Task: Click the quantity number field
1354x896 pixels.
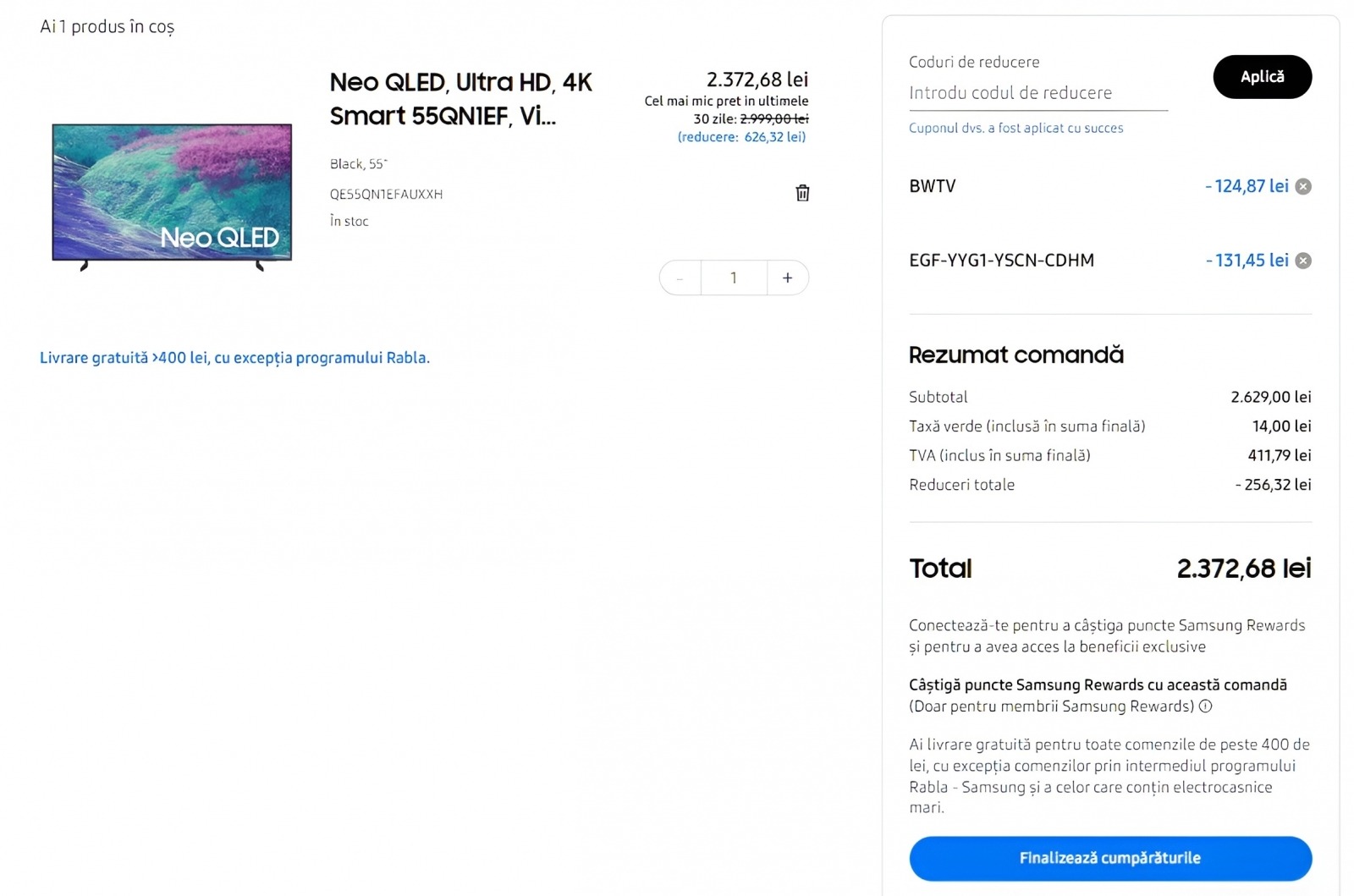Action: coord(734,278)
